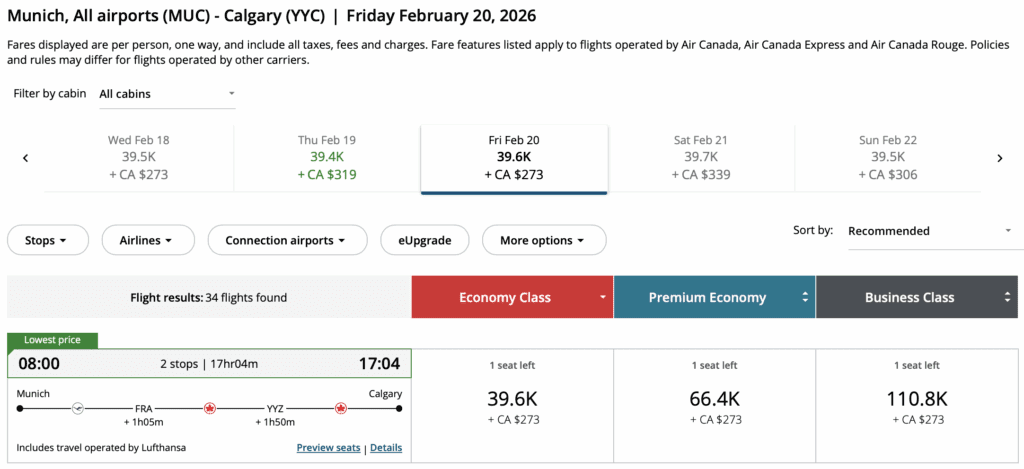Click the Air Canada logo after FRA
Image resolution: width=1024 pixels, height=469 pixels.
210,408
